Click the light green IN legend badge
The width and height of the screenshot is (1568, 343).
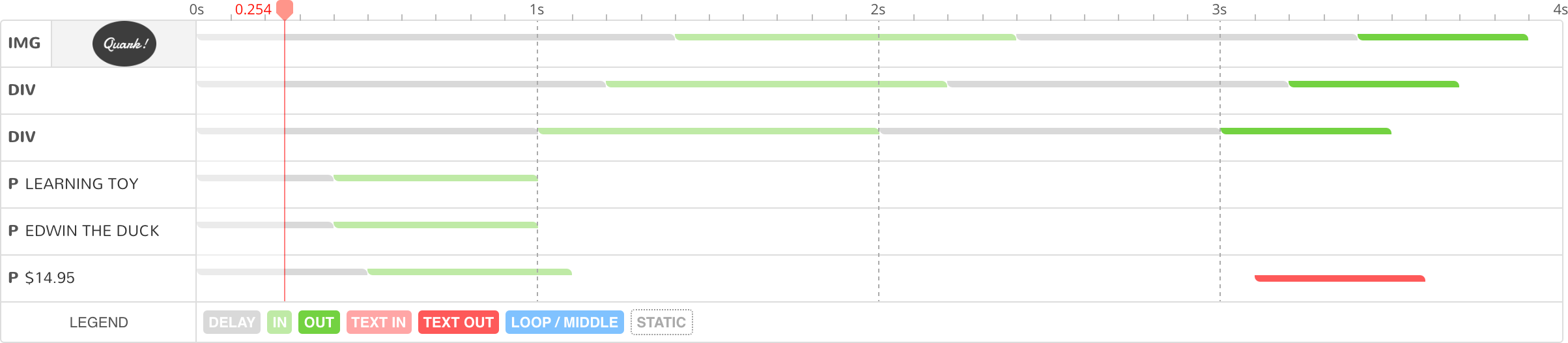[x=279, y=322]
